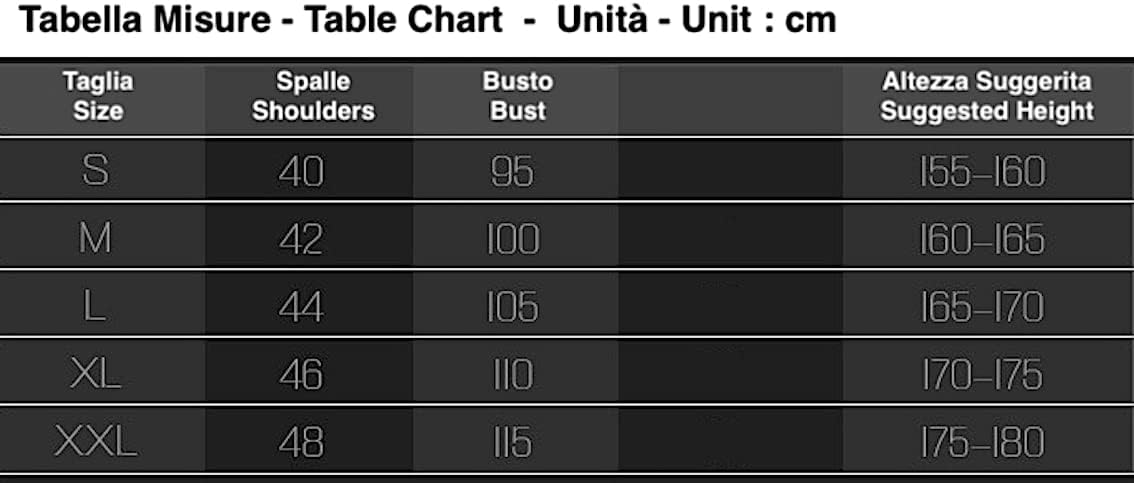This screenshot has height=483, width=1134.
Task: Select shoulders value 44
Action: tap(300, 306)
